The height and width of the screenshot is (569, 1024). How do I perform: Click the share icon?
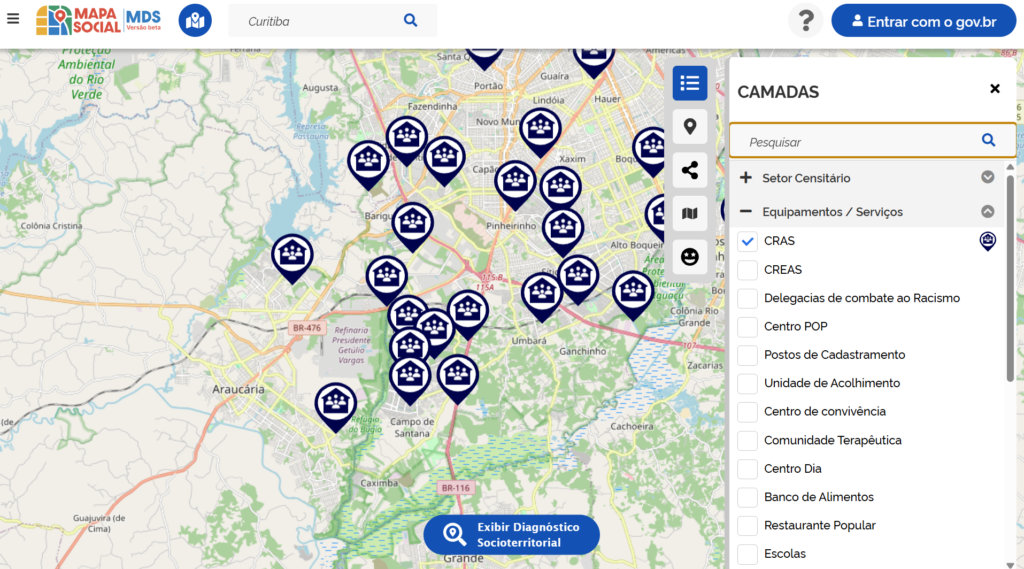690,170
